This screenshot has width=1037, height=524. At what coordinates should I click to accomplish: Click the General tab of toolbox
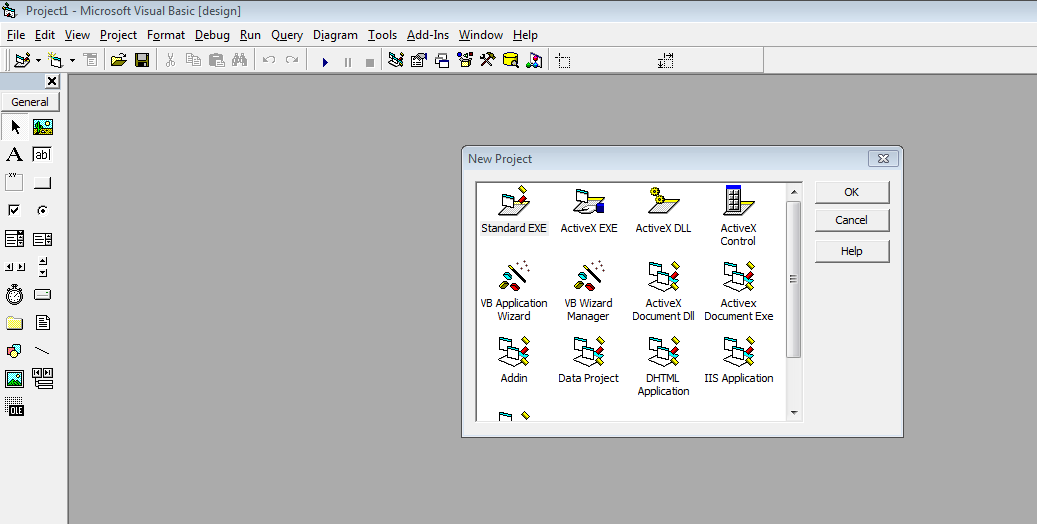click(30, 102)
